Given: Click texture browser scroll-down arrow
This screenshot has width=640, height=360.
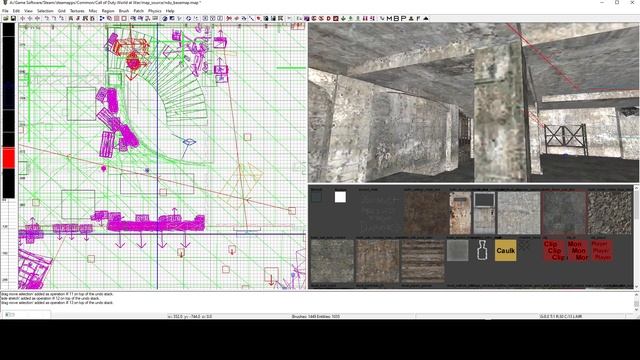Looking at the screenshot, I should [636, 286].
